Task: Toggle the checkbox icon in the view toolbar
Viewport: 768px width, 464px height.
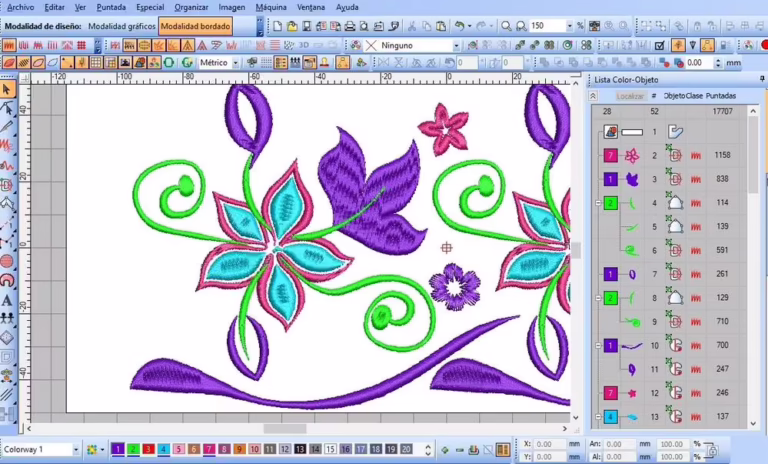Action: (x=660, y=45)
